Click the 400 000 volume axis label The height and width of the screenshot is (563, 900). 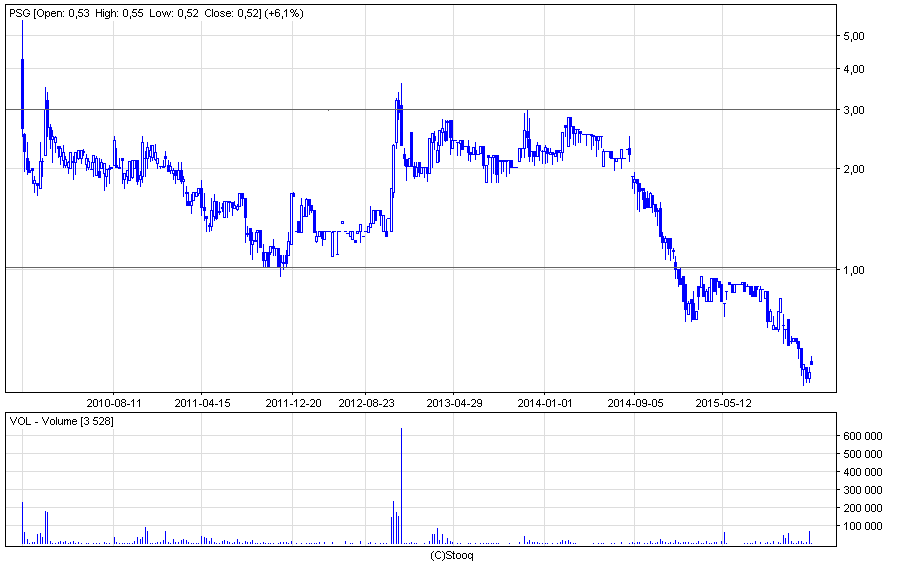pos(862,472)
